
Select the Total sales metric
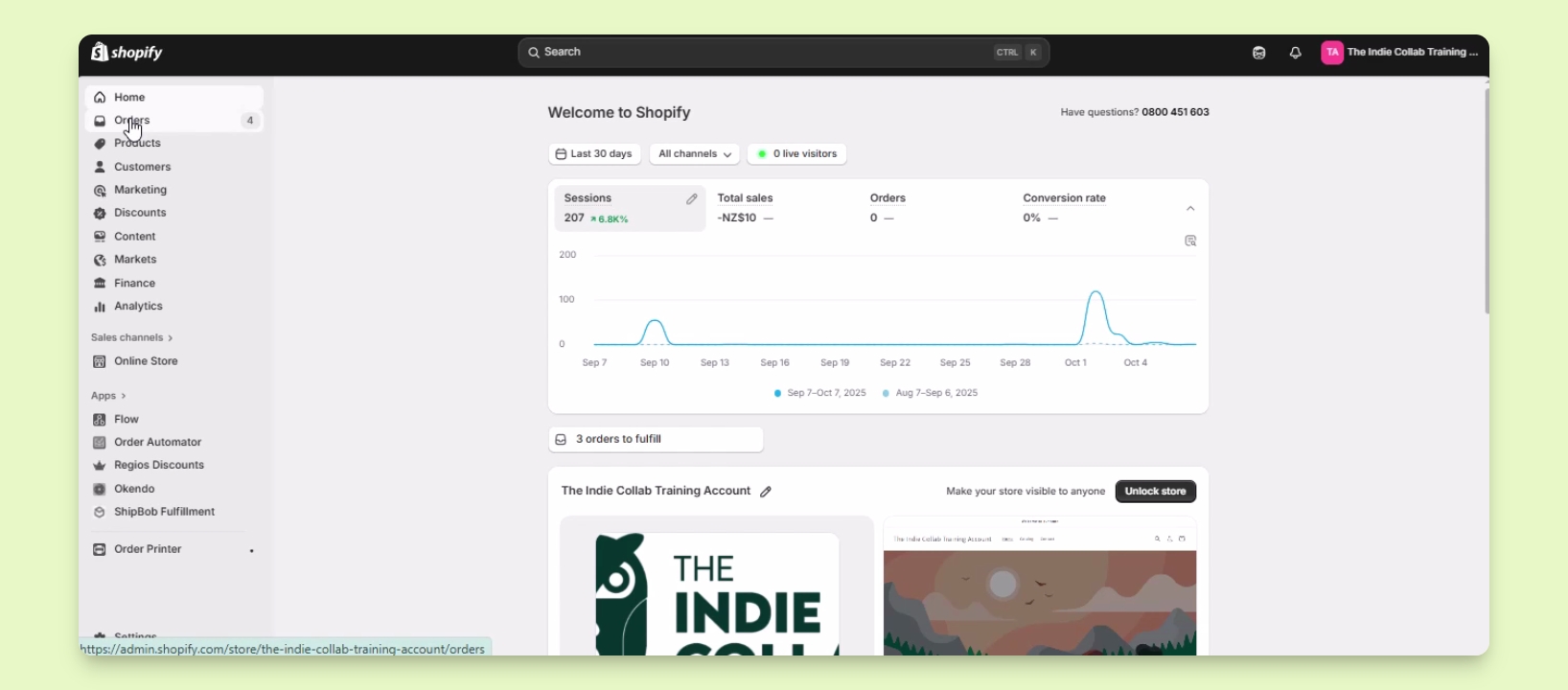pyautogui.click(x=784, y=208)
